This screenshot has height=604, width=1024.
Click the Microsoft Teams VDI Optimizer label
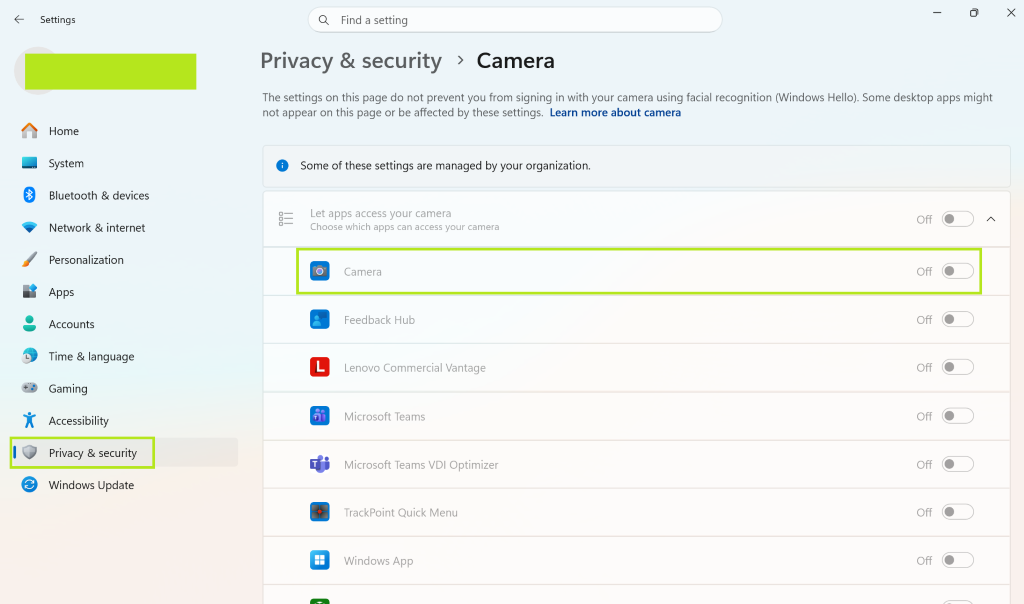click(421, 464)
